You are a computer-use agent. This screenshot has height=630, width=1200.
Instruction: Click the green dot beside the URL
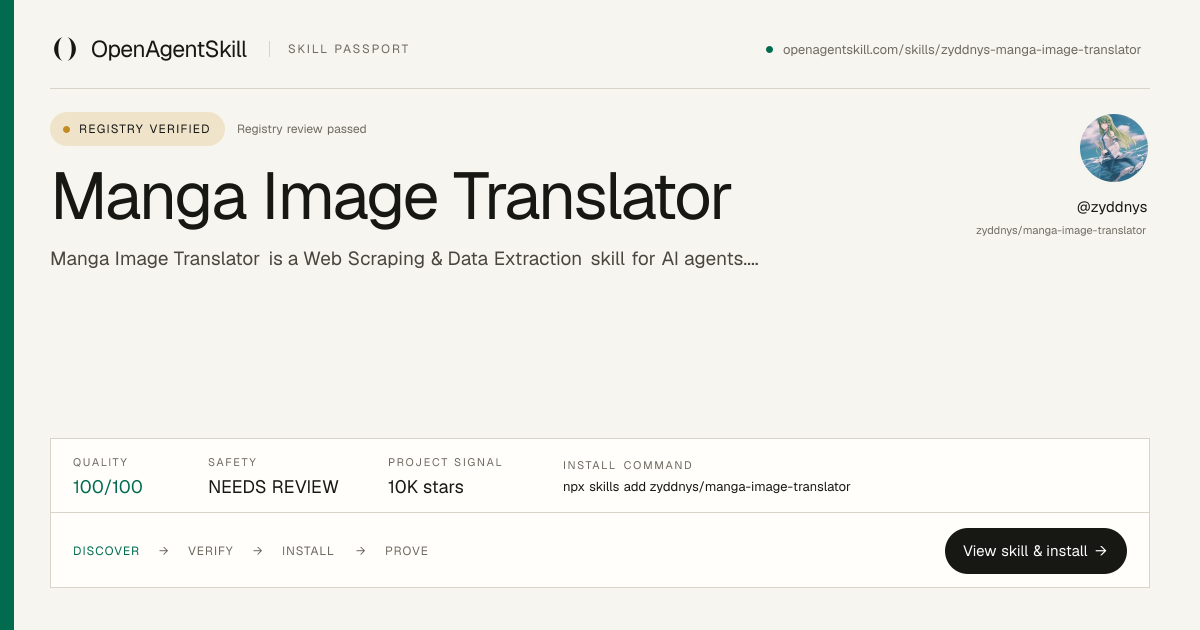(769, 49)
